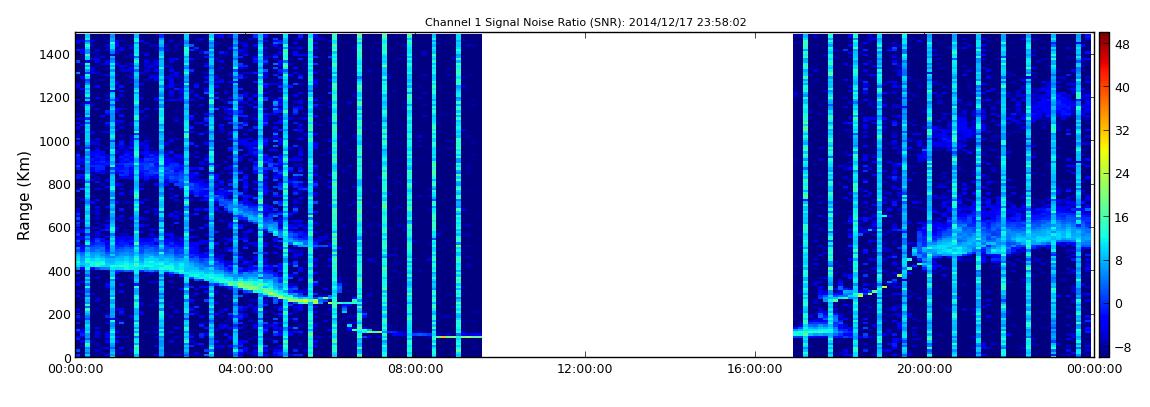The width and height of the screenshot is (1150, 407).
Task: Click the 04:00:00 time axis label
Action: coord(245,370)
